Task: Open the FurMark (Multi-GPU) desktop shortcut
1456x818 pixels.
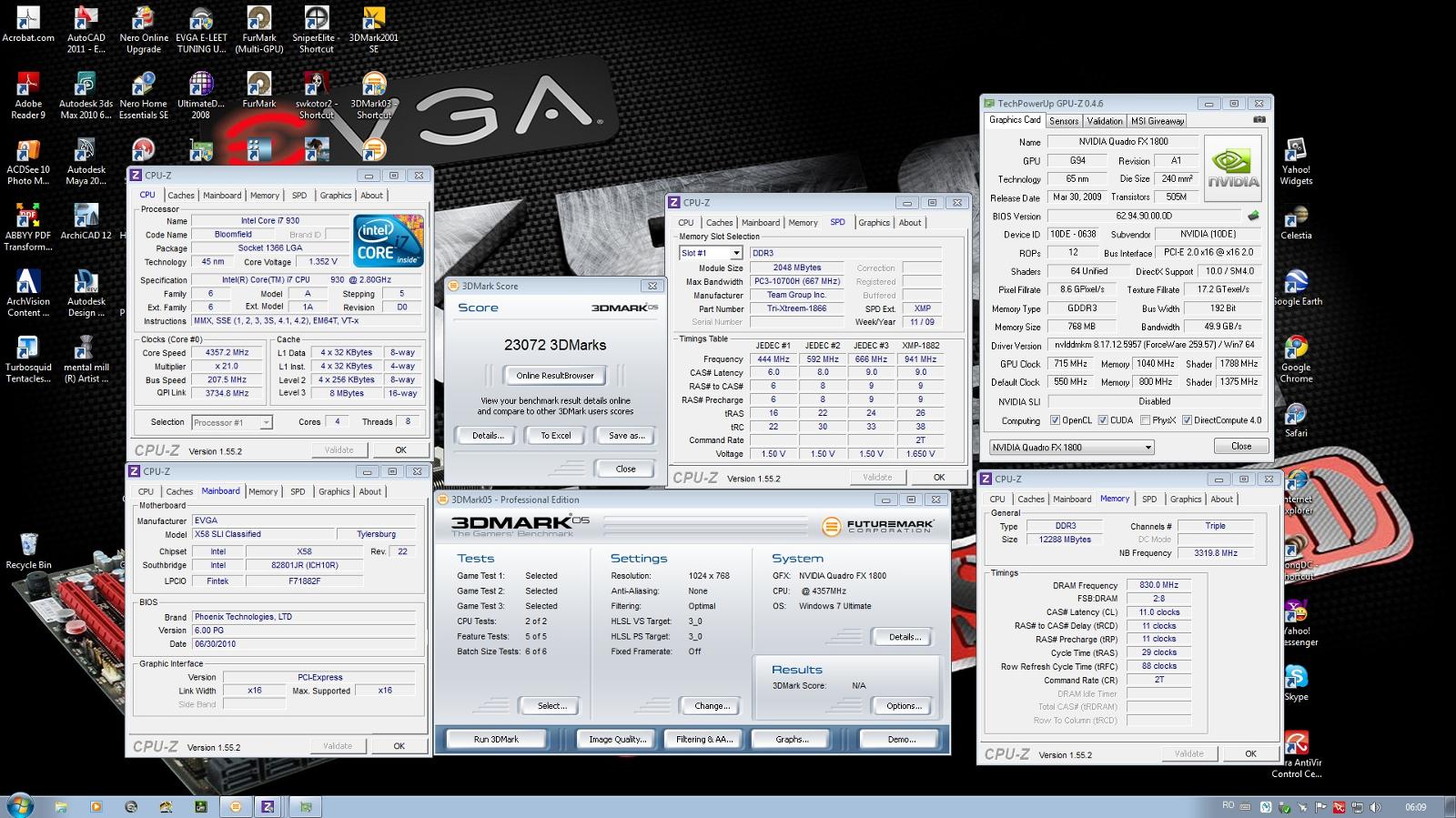Action: (259, 30)
